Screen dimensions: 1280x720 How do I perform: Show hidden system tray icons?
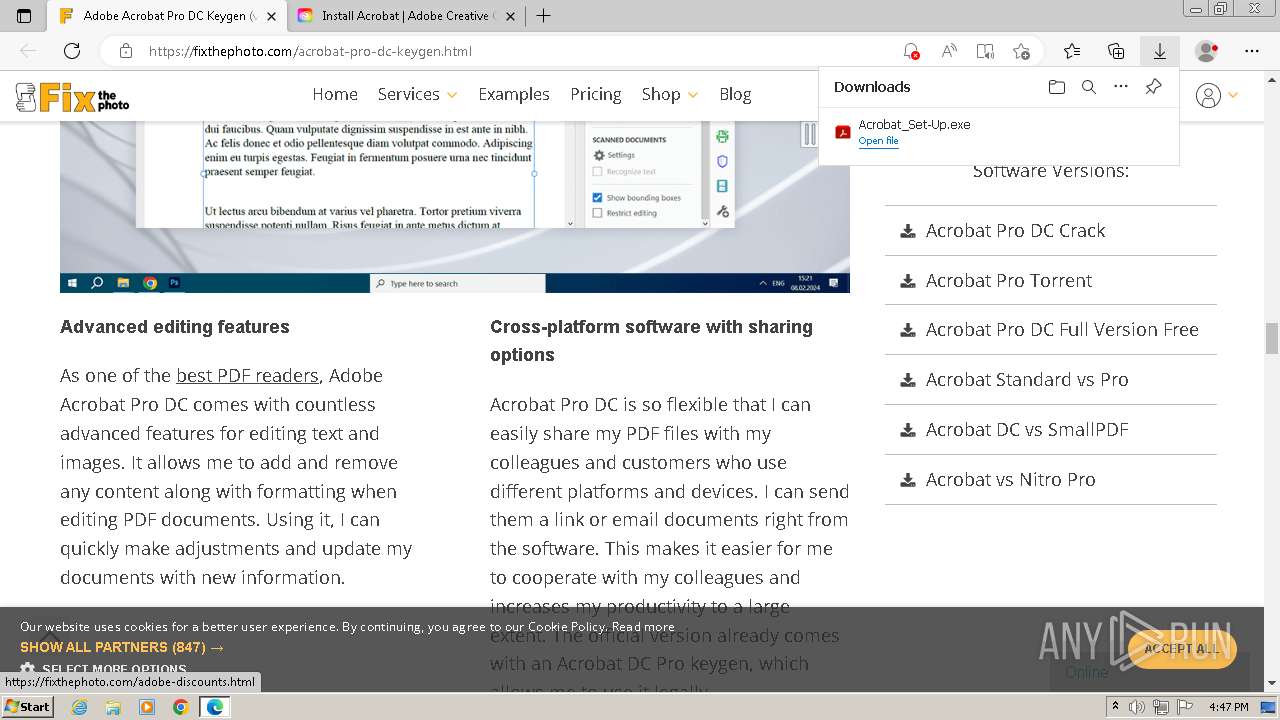pyautogui.click(x=1115, y=707)
